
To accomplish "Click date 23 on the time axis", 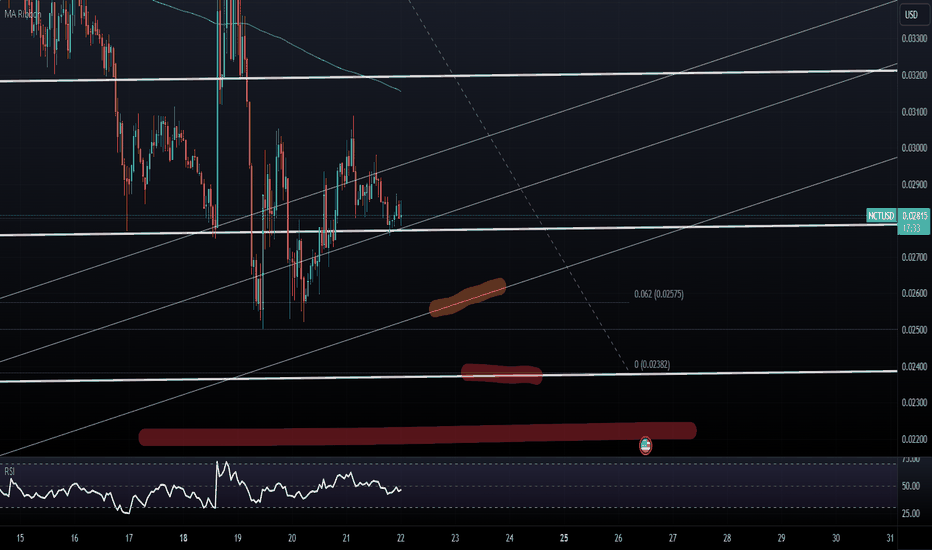I will pyautogui.click(x=455, y=538).
